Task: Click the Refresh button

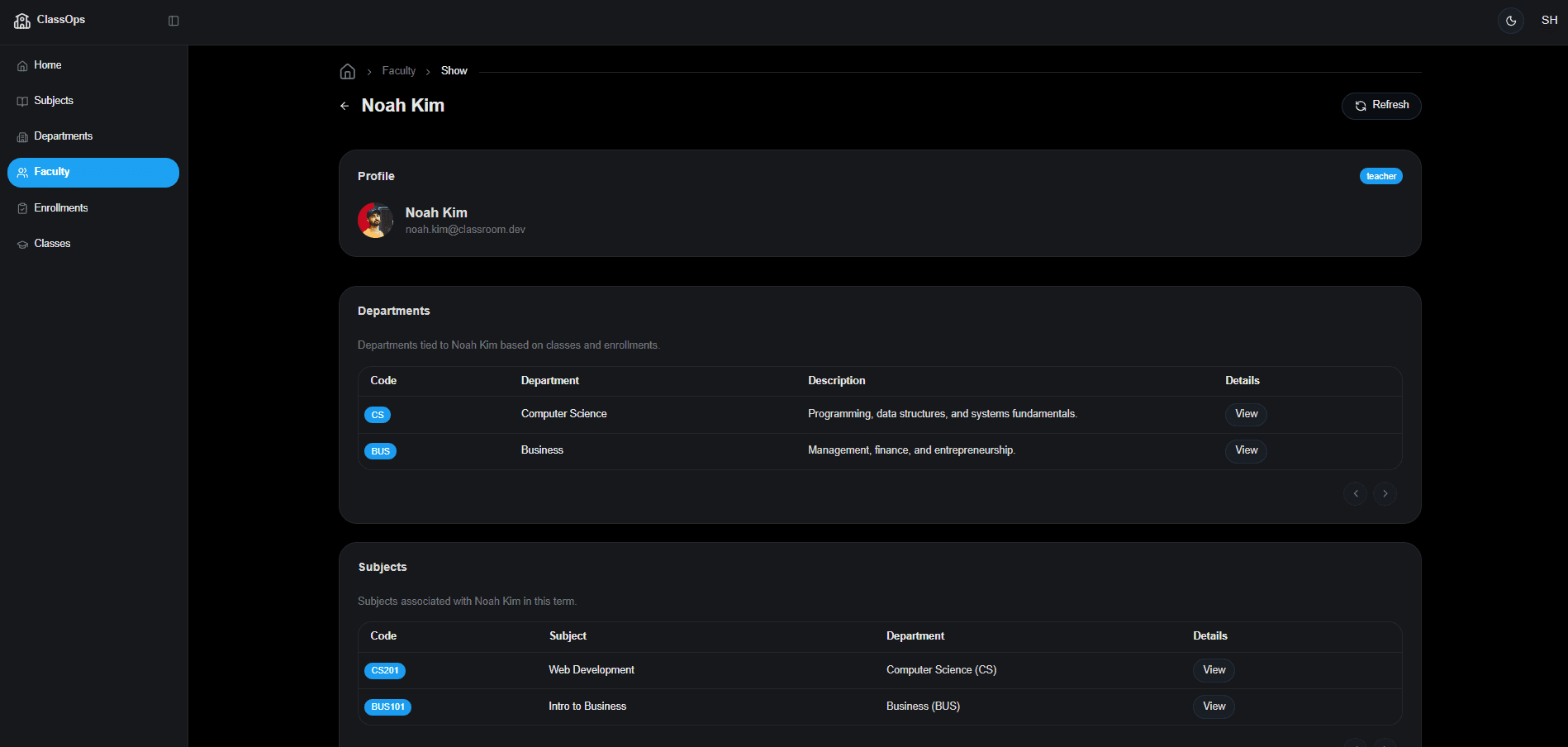Action: click(x=1381, y=106)
